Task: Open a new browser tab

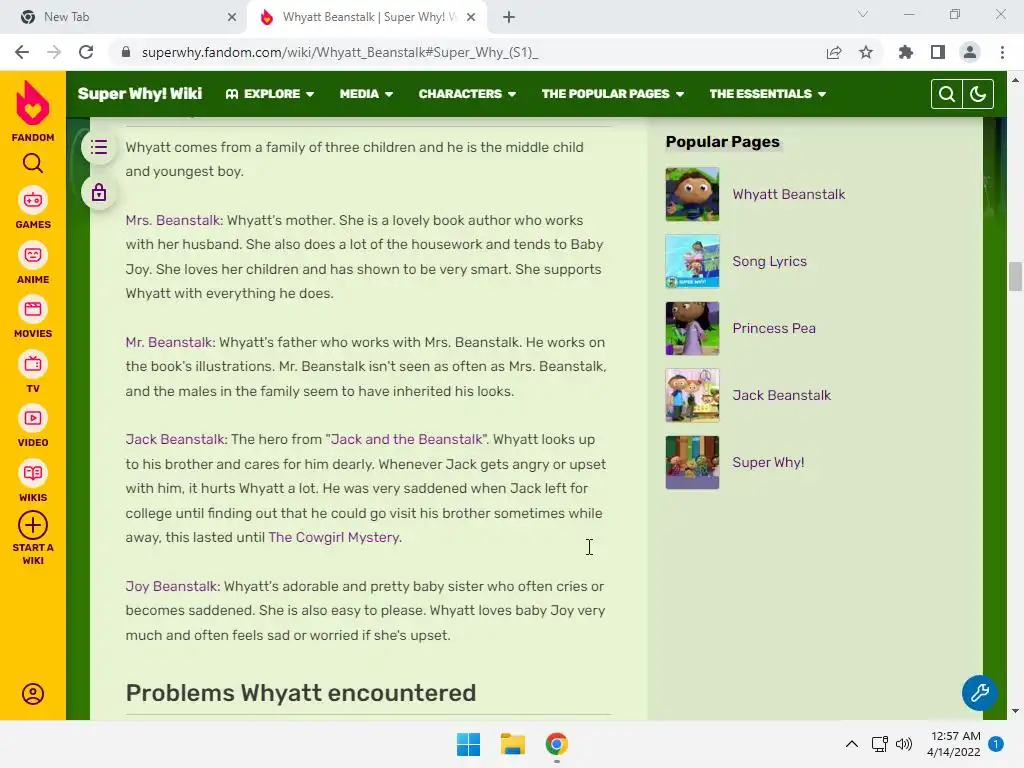Action: coord(509,17)
